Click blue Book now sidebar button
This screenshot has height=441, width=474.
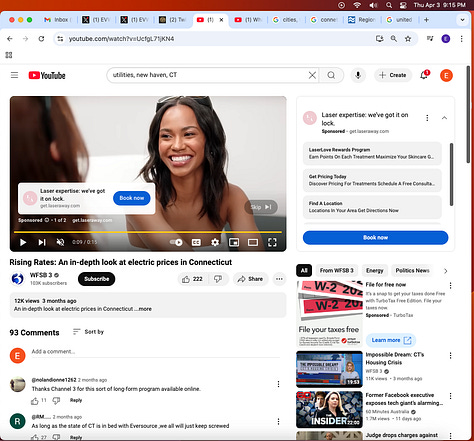pyautogui.click(x=375, y=238)
